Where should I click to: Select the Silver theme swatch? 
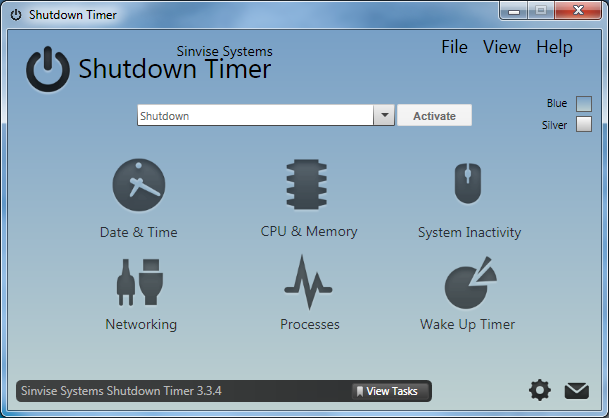tap(584, 124)
